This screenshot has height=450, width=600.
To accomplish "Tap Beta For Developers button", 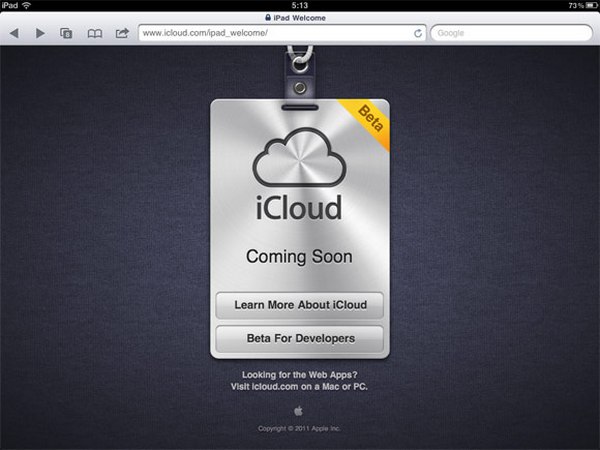I will point(300,339).
